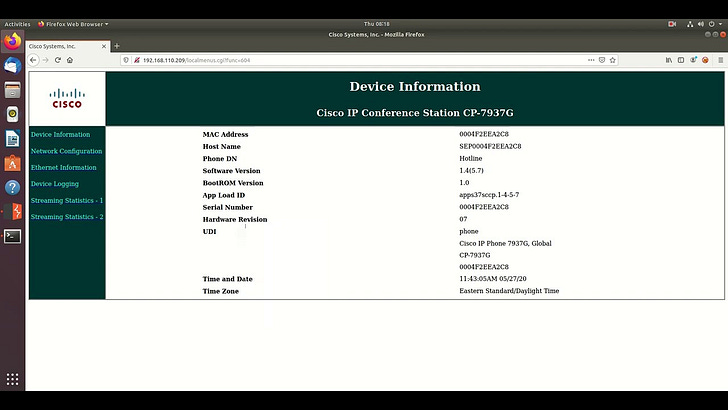Open Ubuntu Software store icon
728x410 pixels.
(13, 163)
